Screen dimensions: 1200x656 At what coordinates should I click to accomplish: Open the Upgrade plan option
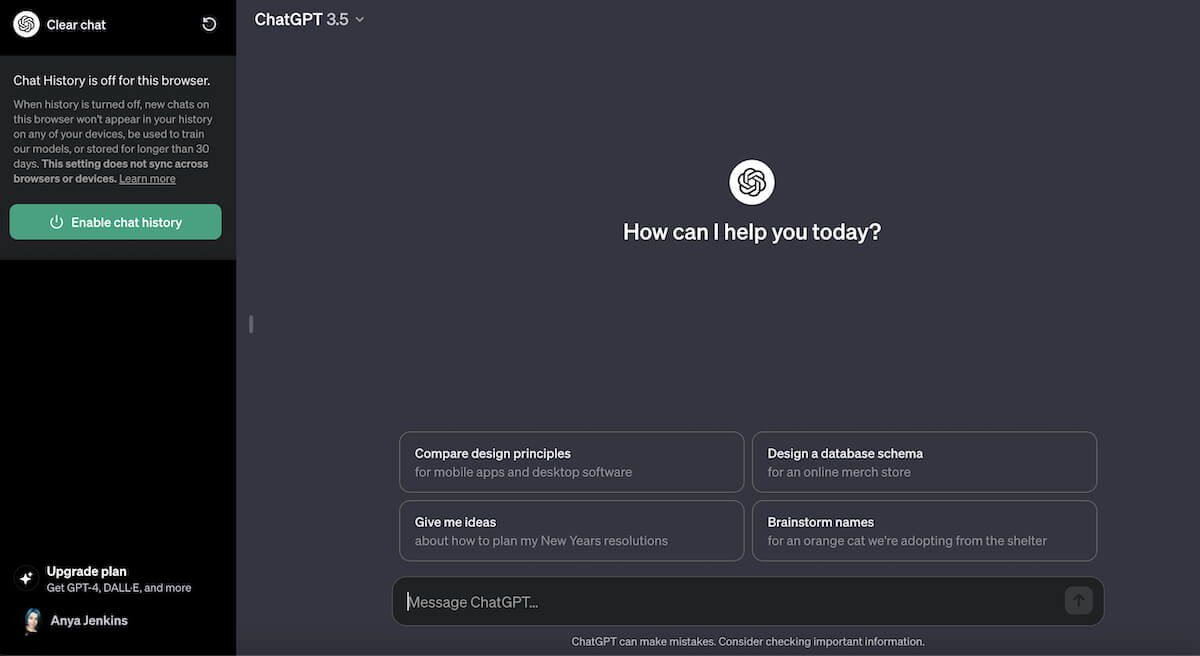[x=118, y=579]
